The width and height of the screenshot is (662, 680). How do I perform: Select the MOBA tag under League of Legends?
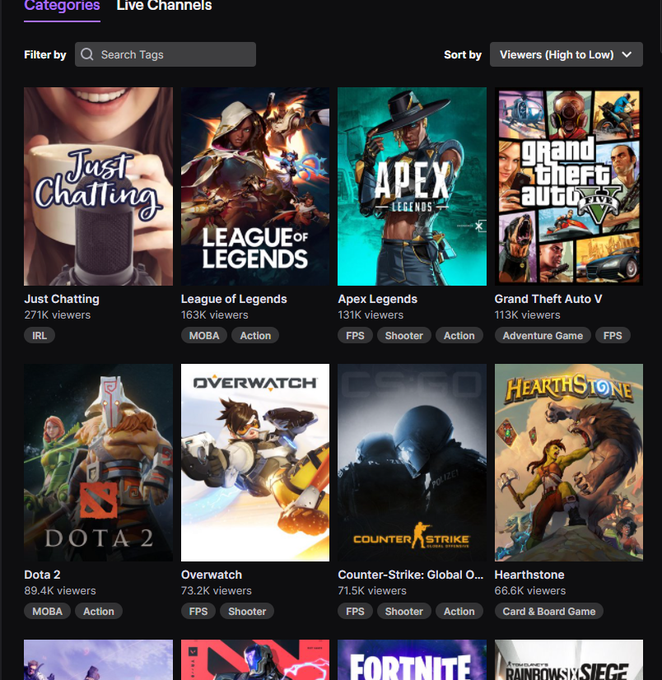204,336
